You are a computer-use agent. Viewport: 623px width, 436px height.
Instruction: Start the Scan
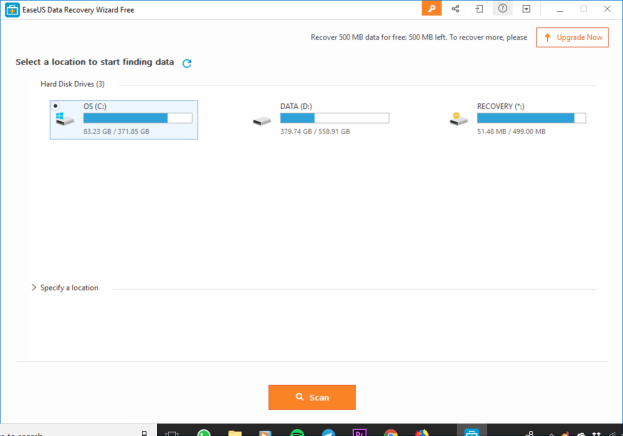coord(311,397)
